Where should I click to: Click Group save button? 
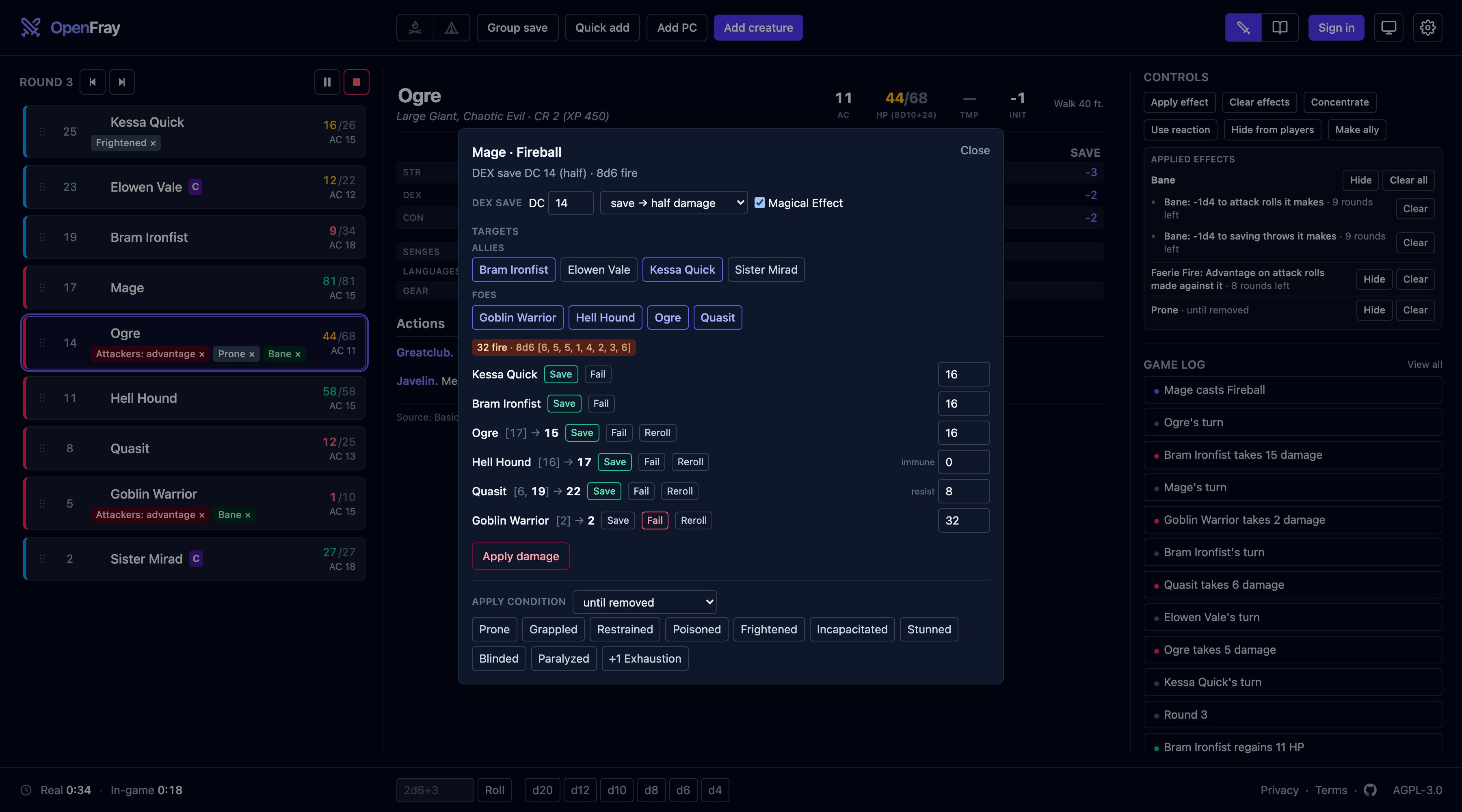517,27
